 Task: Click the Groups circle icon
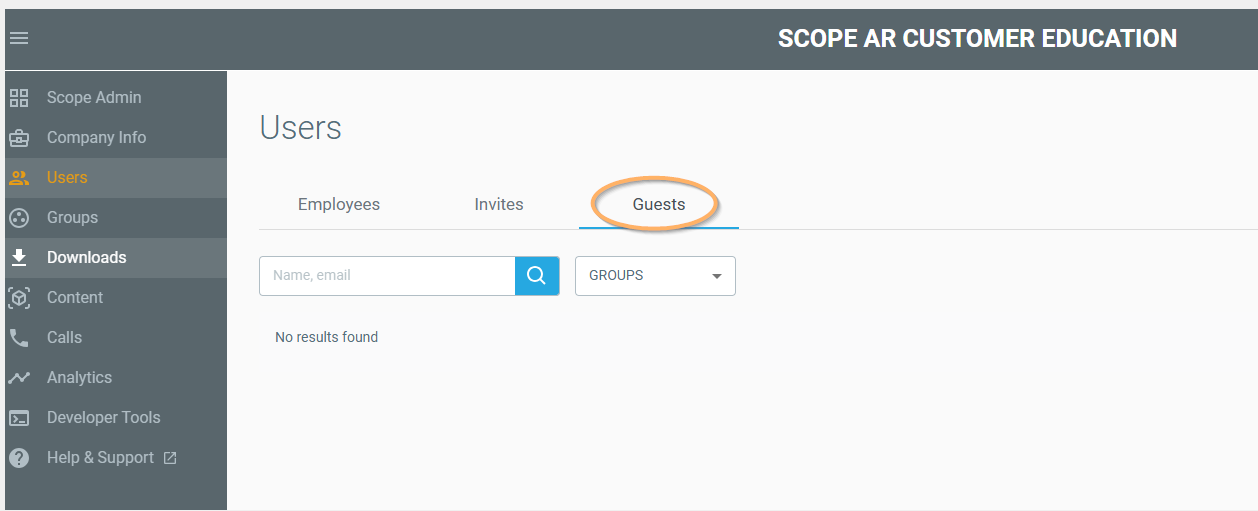point(19,218)
